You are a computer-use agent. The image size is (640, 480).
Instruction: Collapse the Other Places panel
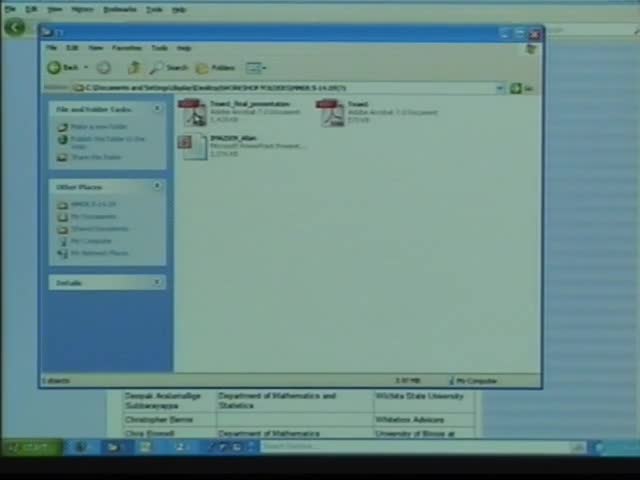click(x=157, y=186)
